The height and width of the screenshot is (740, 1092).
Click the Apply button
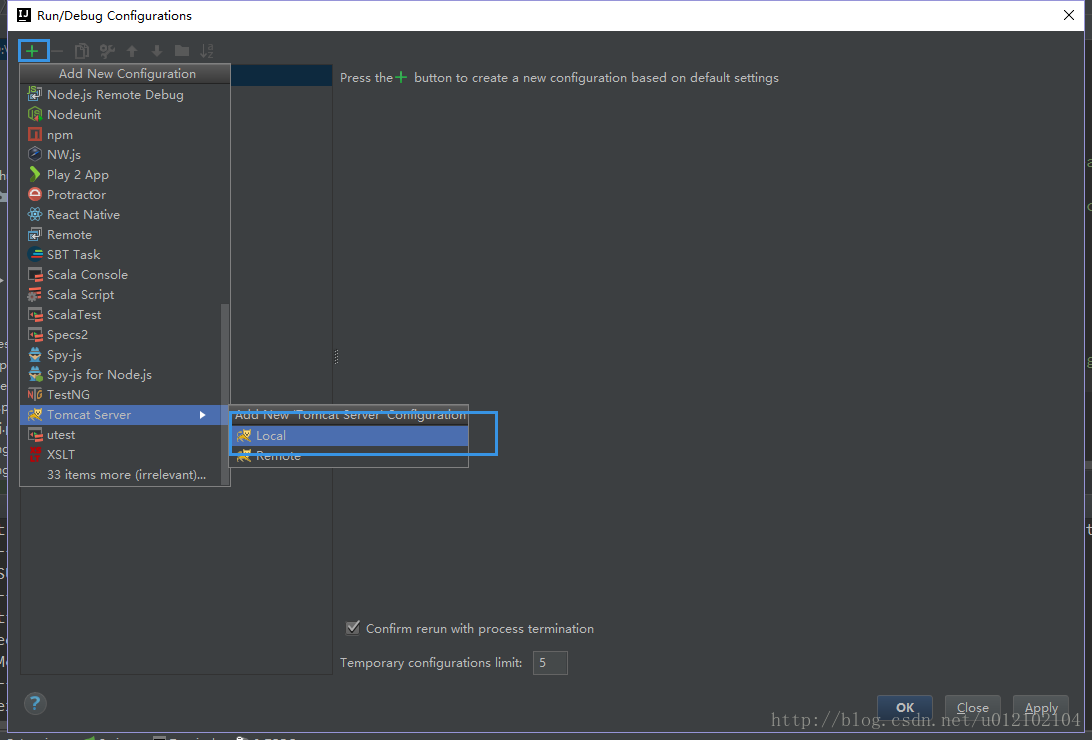point(1040,707)
